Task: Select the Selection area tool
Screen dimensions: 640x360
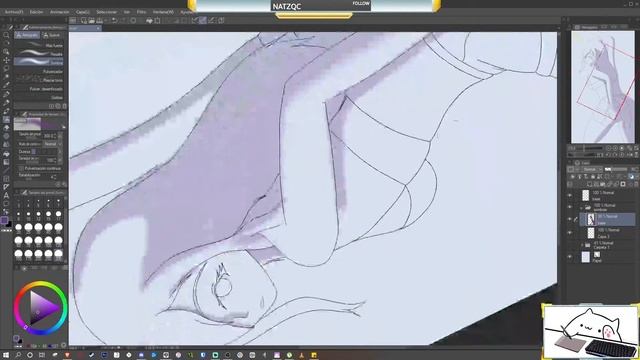Action: tap(6, 69)
